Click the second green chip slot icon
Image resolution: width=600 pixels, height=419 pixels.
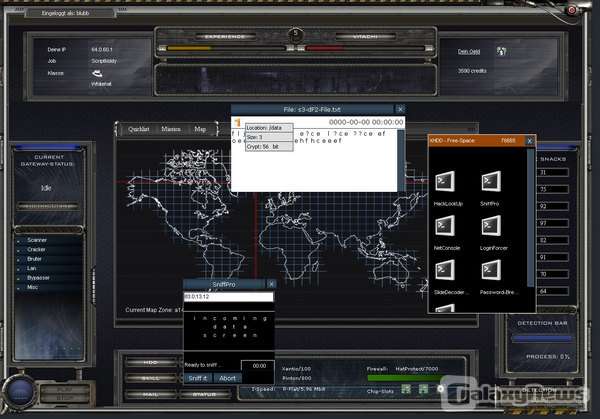[423, 389]
